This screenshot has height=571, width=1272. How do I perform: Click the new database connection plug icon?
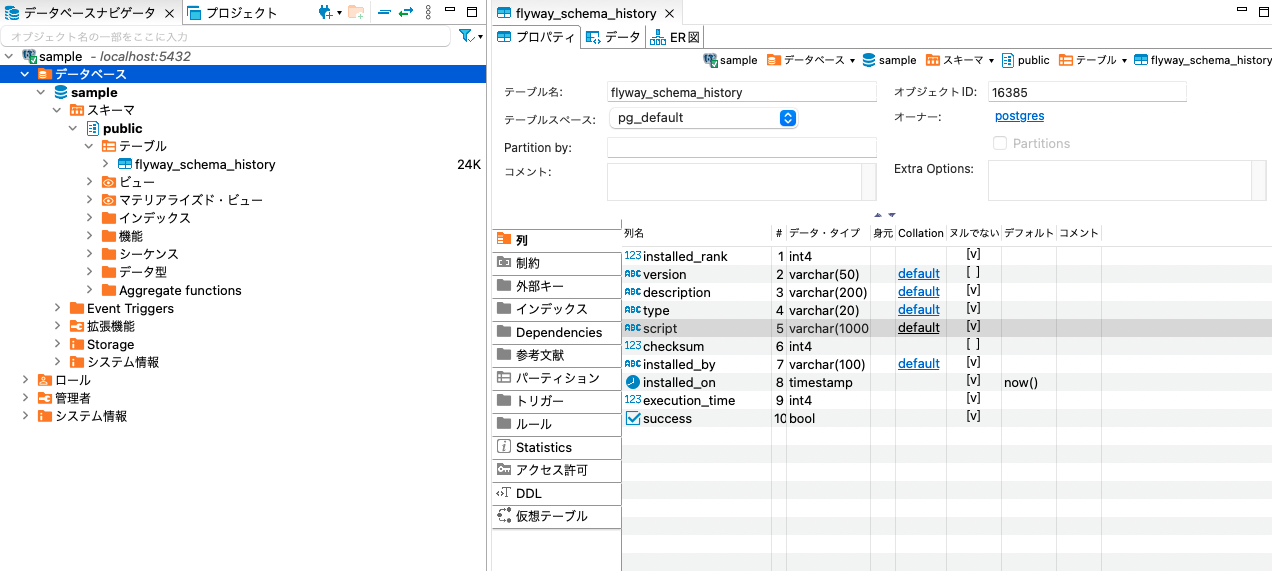pyautogui.click(x=325, y=13)
